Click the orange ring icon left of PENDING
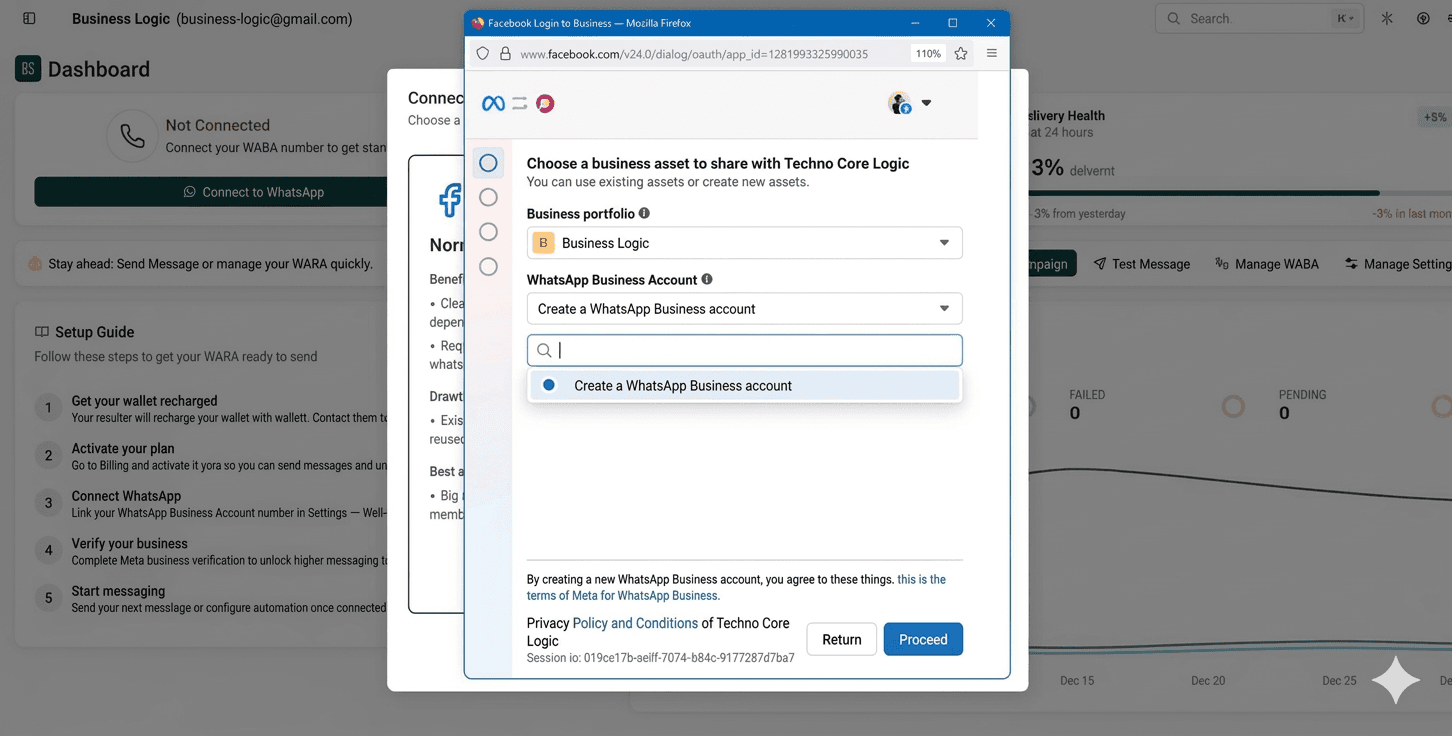Image resolution: width=1452 pixels, height=736 pixels. [1233, 406]
